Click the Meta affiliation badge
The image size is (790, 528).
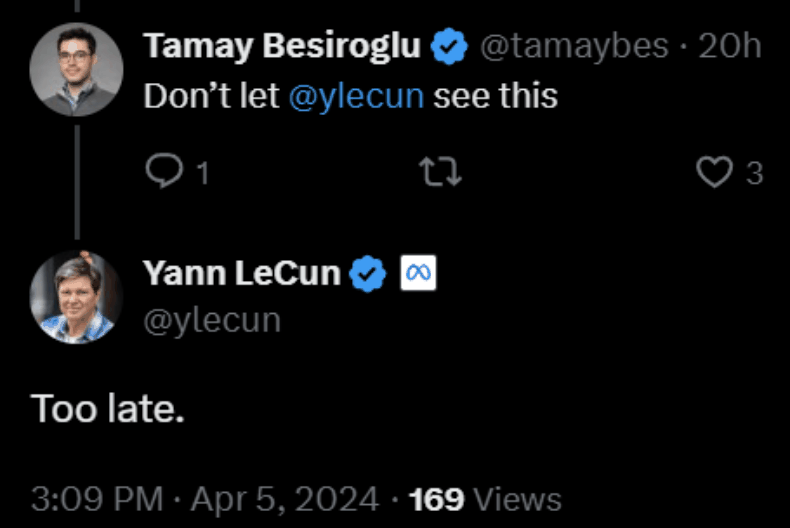(x=418, y=273)
